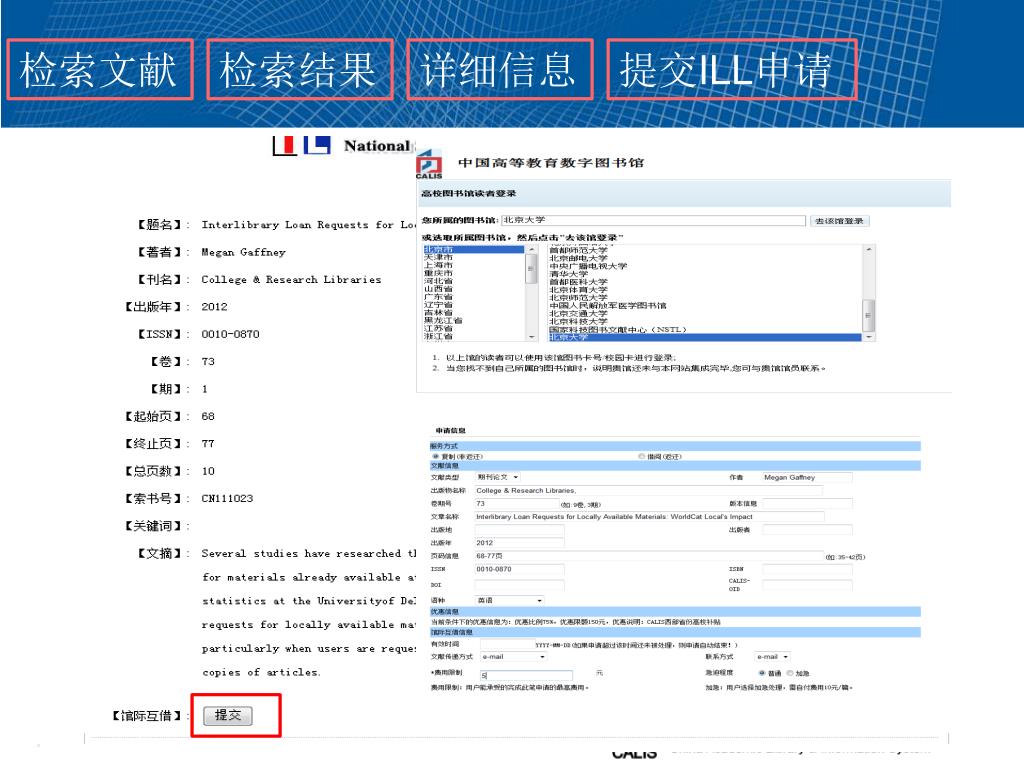Click the down arrow of province list scrollbar
Image resolution: width=1024 pixels, height=768 pixels.
(x=531, y=336)
